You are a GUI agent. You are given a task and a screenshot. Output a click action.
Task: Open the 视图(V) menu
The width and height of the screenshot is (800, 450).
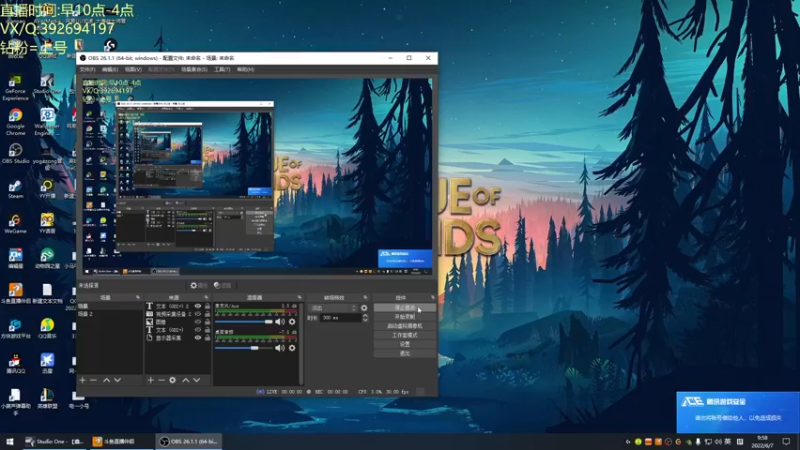133,69
